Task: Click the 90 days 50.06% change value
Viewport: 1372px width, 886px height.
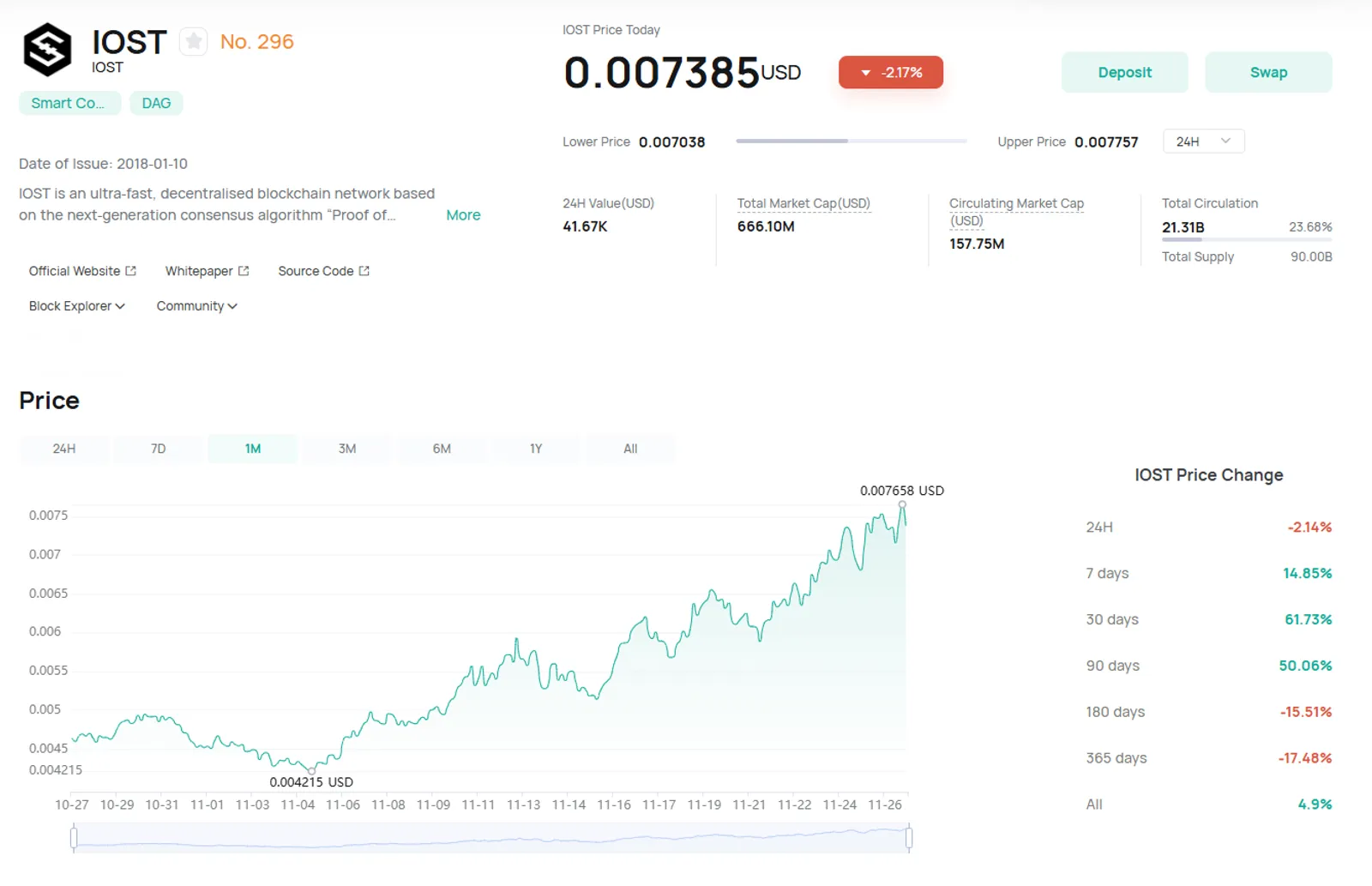Action: (1305, 666)
